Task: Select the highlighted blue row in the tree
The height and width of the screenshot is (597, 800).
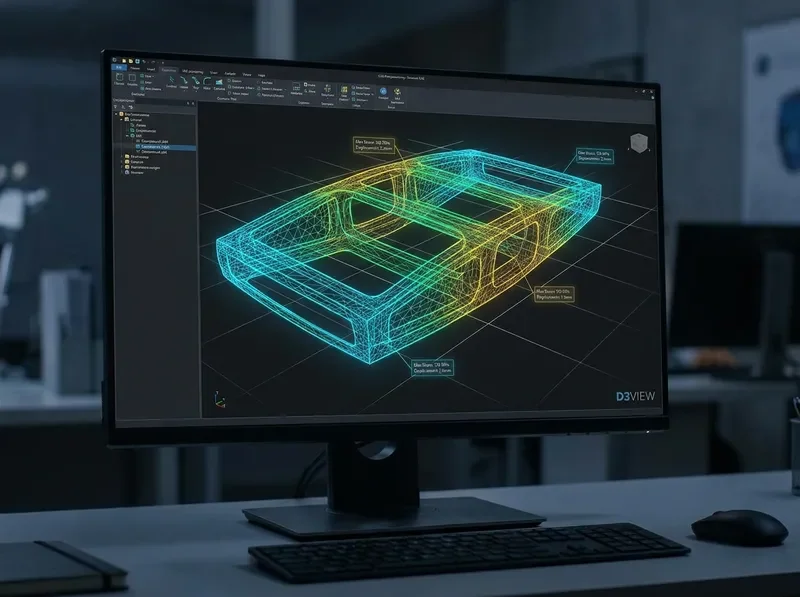Action: coord(165,147)
